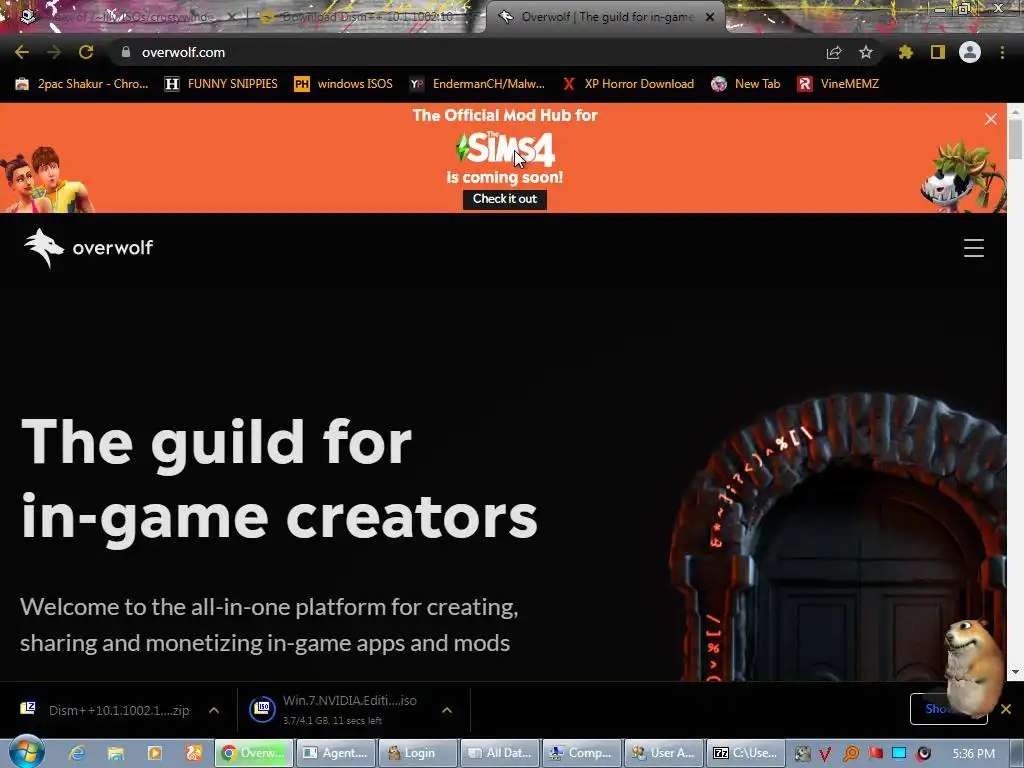Switch to the Chrome Overw... taskbar button
Viewport: 1024px width, 768px height.
[x=253, y=753]
